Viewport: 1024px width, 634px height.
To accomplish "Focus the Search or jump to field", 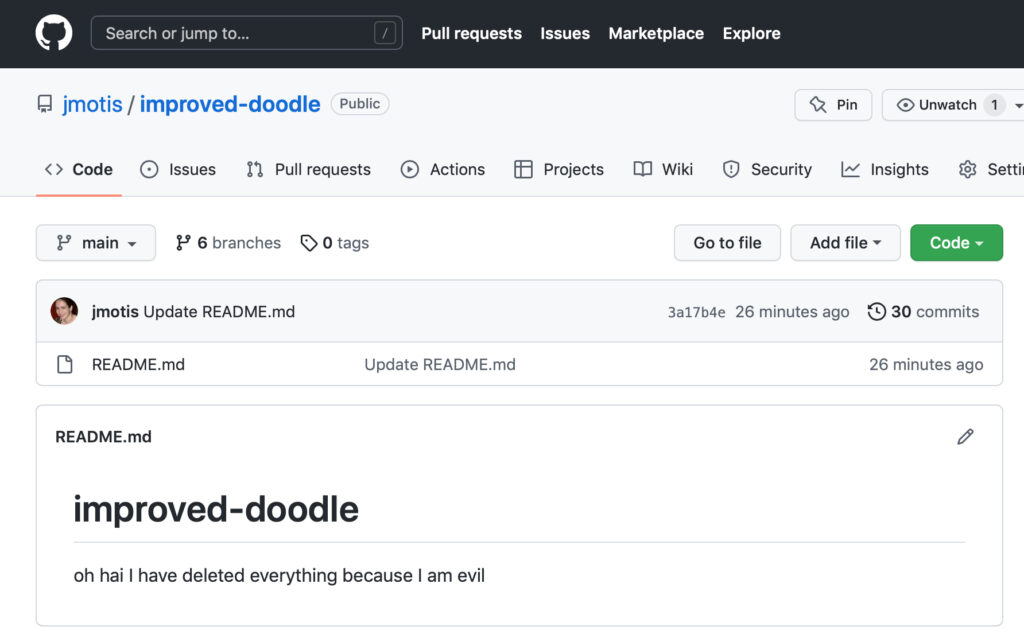I will click(x=246, y=33).
